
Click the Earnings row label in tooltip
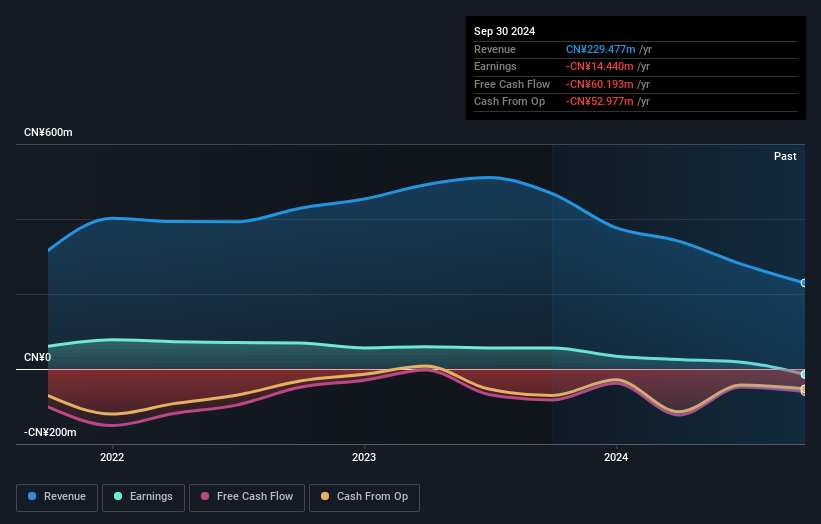(495, 66)
